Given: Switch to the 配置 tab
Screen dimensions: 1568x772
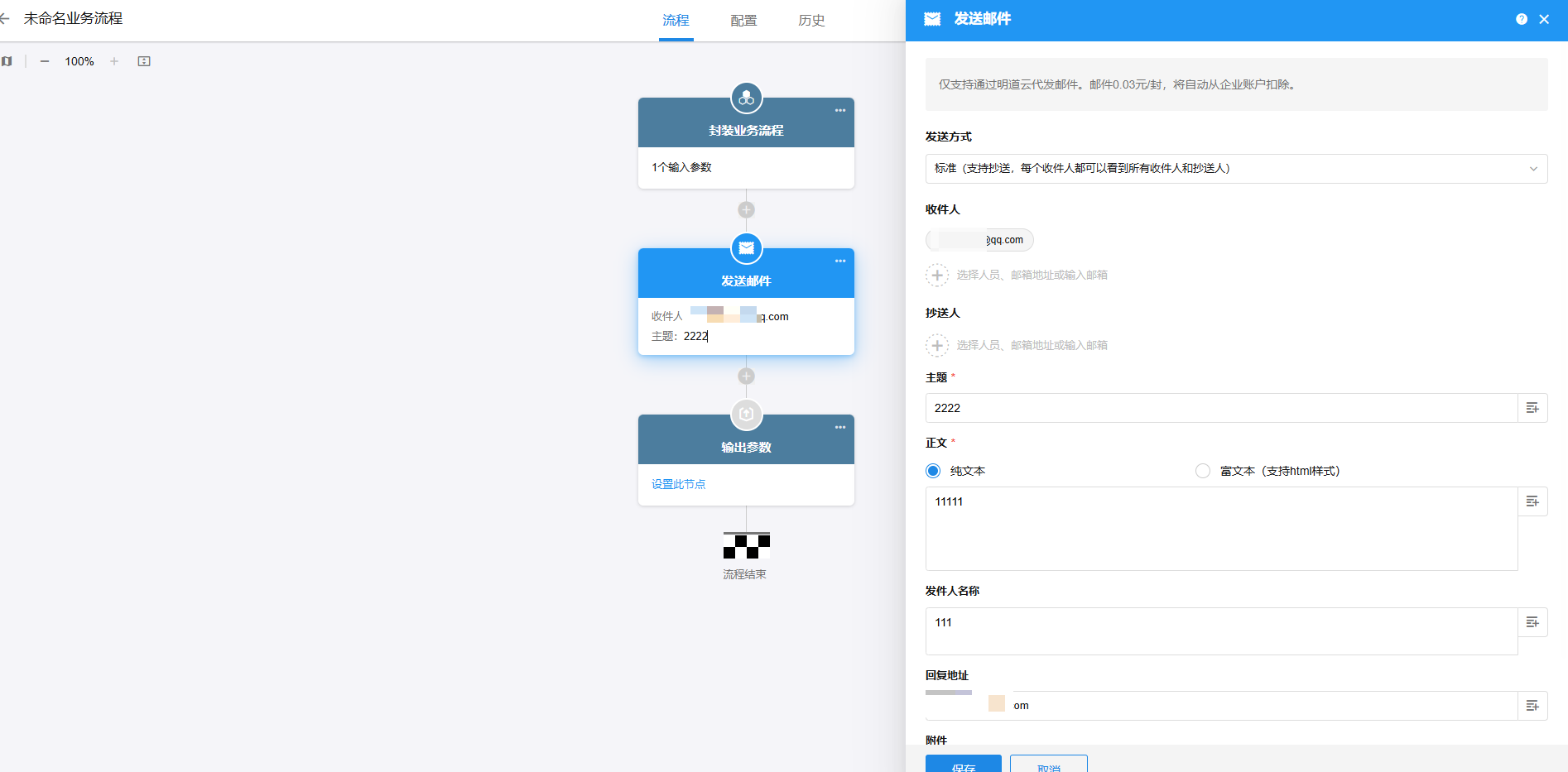Looking at the screenshot, I should click(x=743, y=20).
